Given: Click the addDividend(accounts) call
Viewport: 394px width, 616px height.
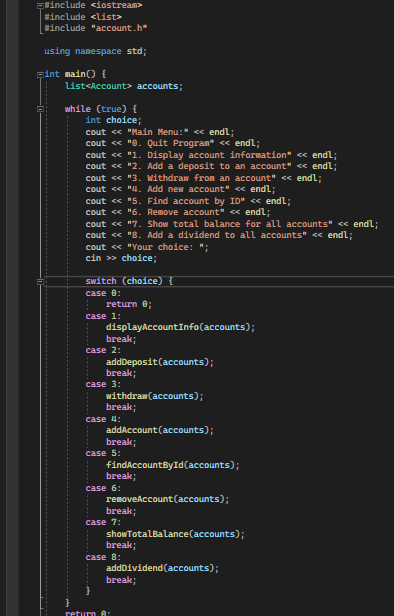Looking at the screenshot, I should 163,568.
